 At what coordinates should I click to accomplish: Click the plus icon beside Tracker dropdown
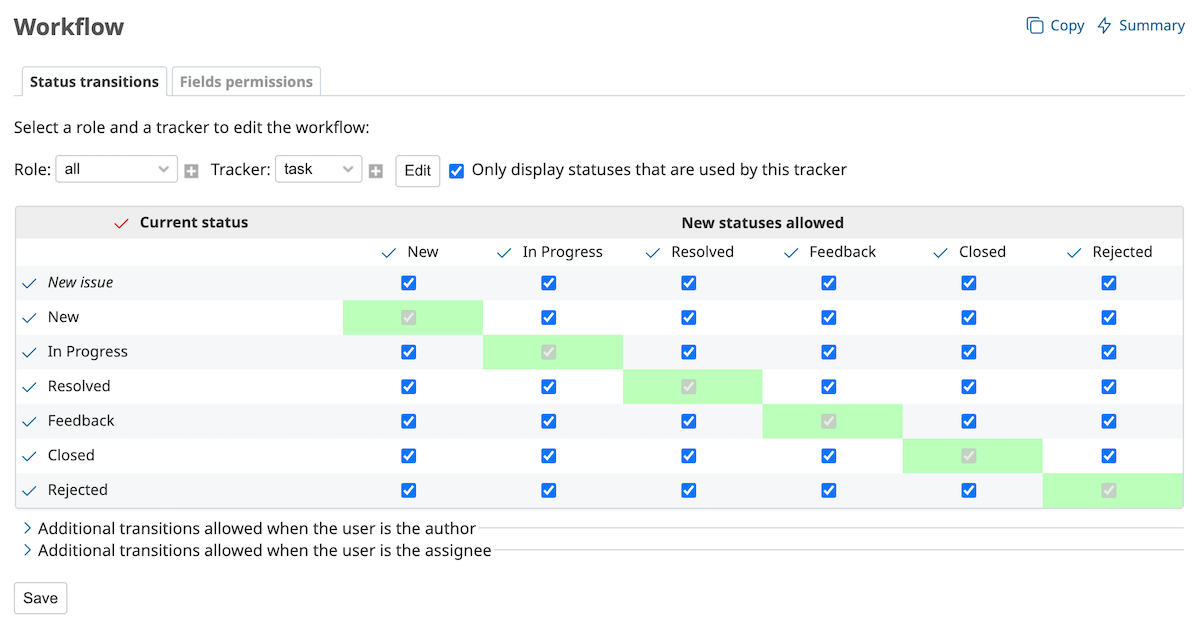[x=376, y=171]
